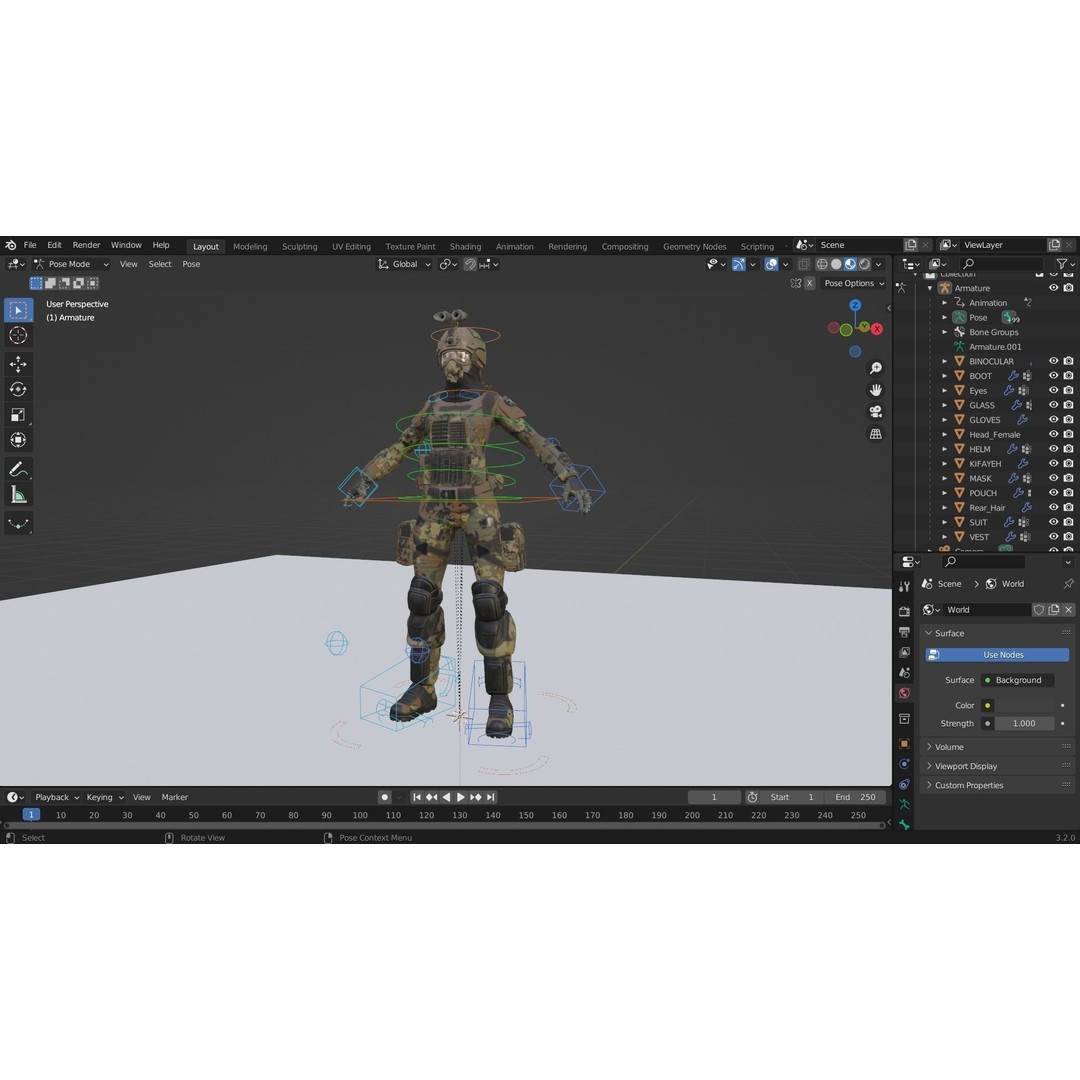Open the View Layer properties tab
Screen dimensions: 1080x1080
click(904, 652)
